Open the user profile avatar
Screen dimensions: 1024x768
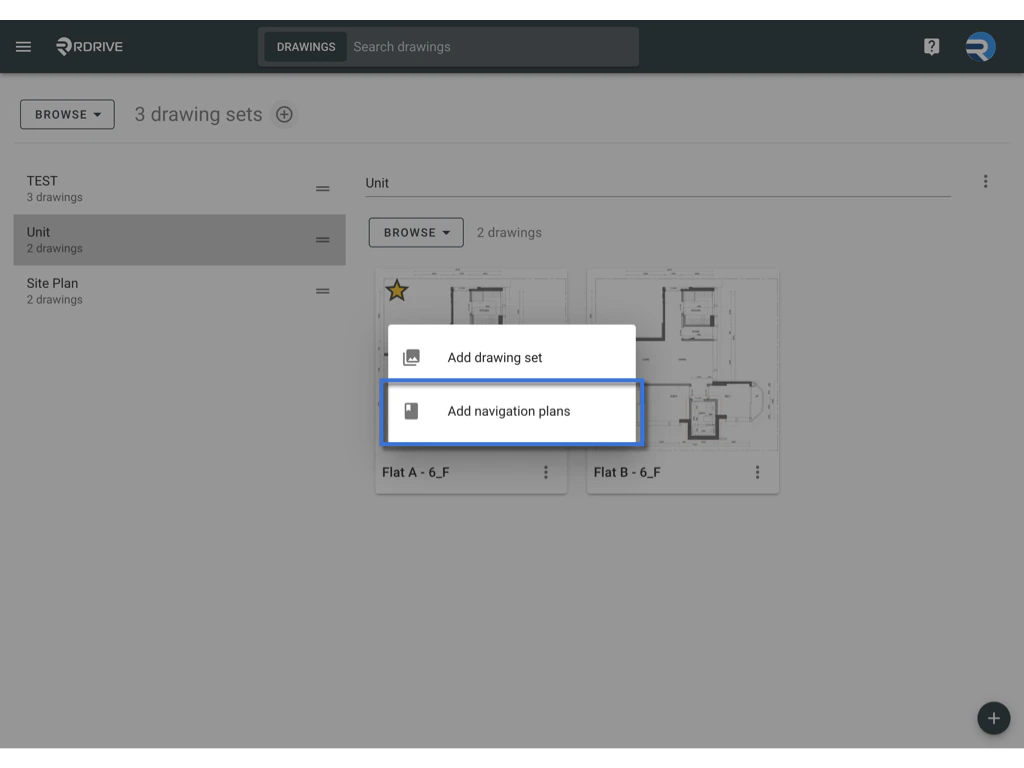click(979, 46)
